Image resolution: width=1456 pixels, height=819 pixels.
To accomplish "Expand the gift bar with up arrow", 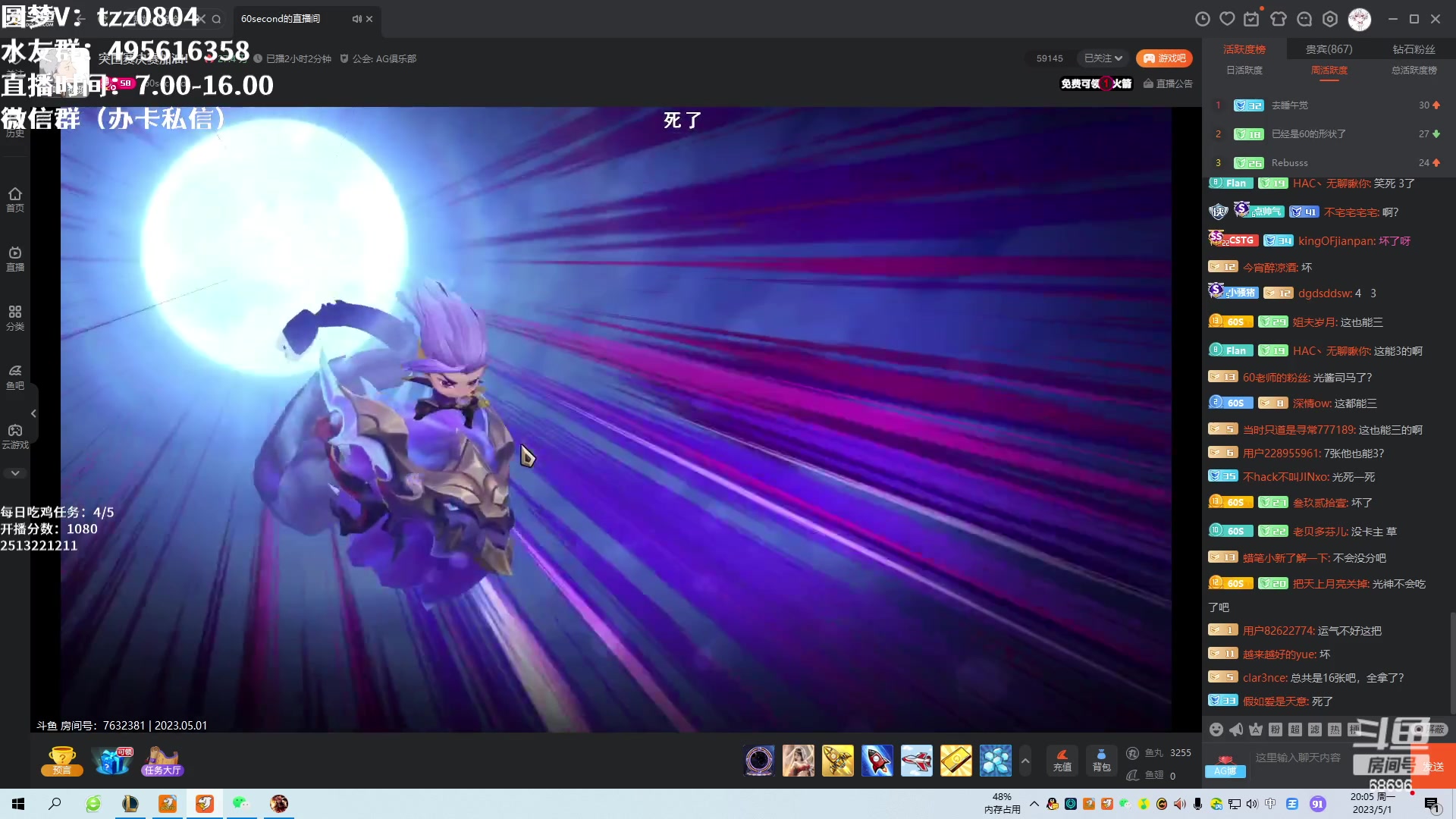I will click(1025, 761).
